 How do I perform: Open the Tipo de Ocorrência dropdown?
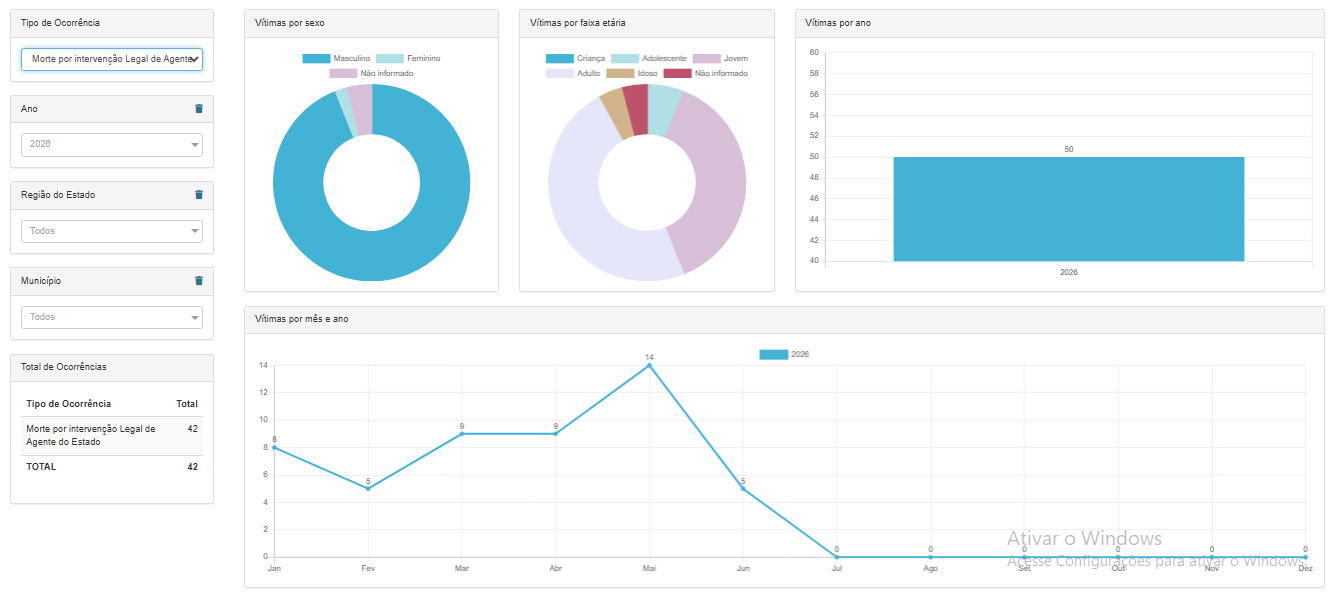coord(112,59)
